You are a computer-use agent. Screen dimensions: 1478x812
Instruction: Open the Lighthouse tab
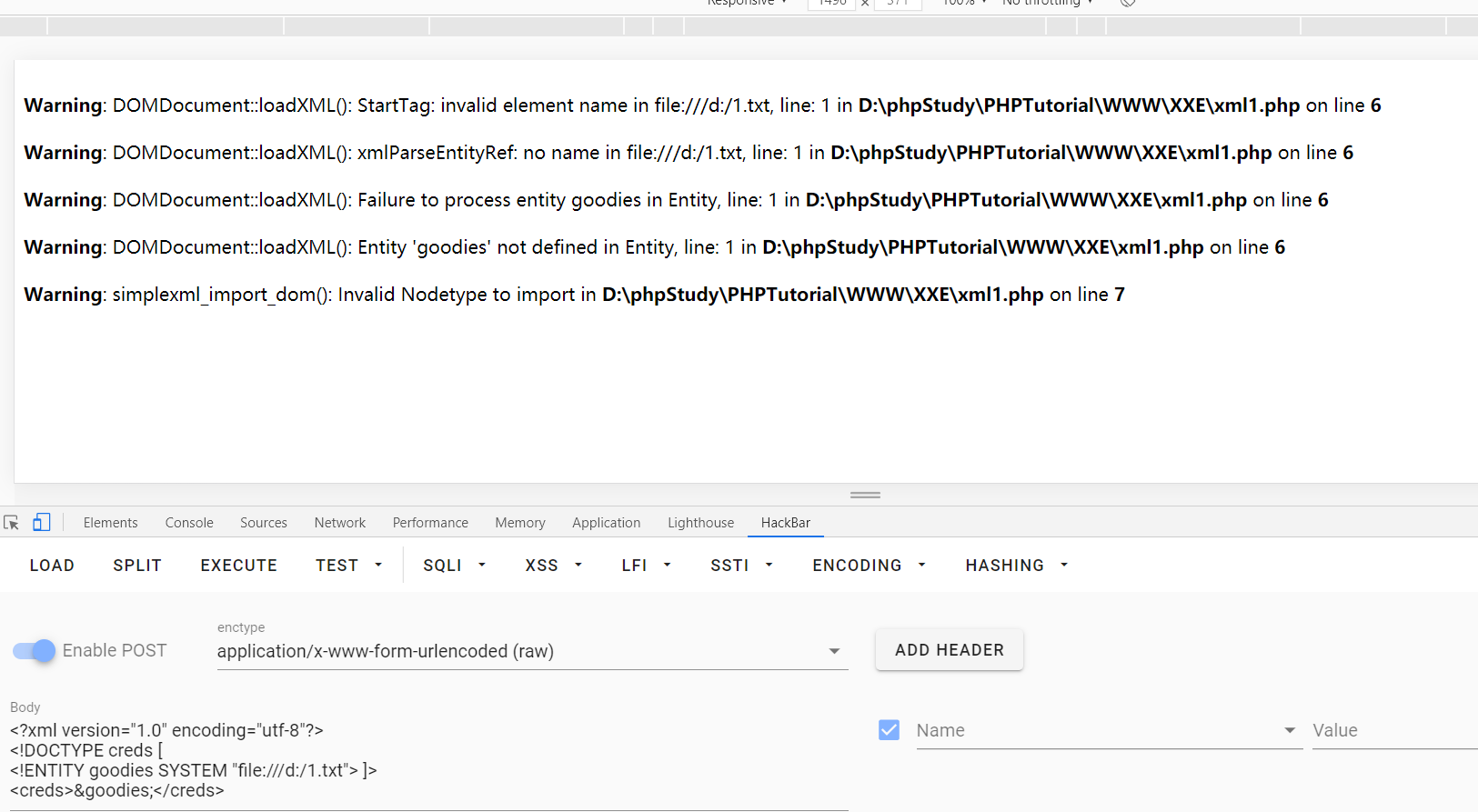[700, 523]
